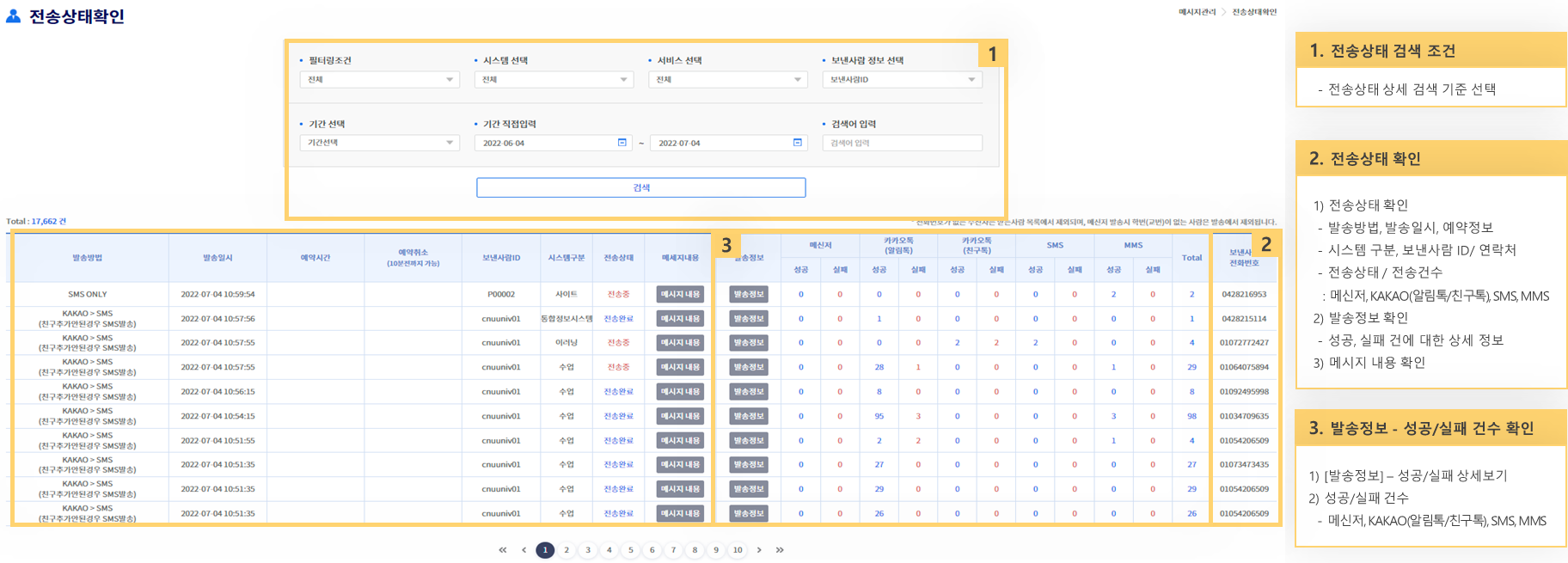Select page 1 in the pagination
Screen dimensions: 1568x563
click(x=545, y=550)
